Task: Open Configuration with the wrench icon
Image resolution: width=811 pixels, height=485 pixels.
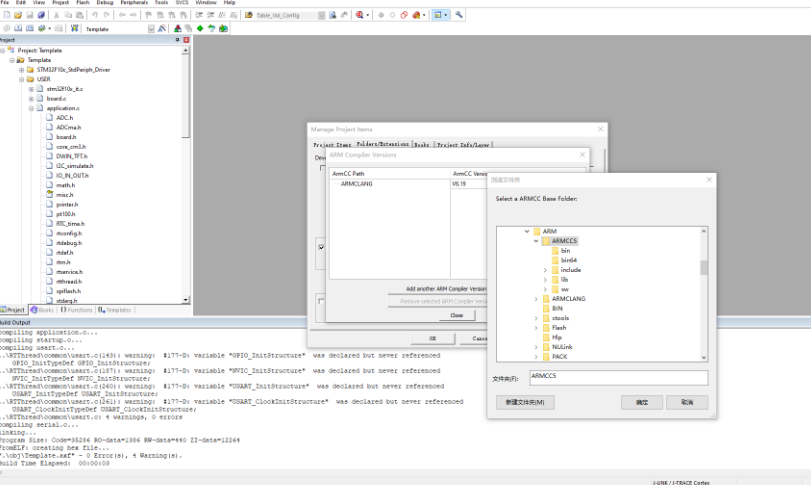Action: [459, 15]
